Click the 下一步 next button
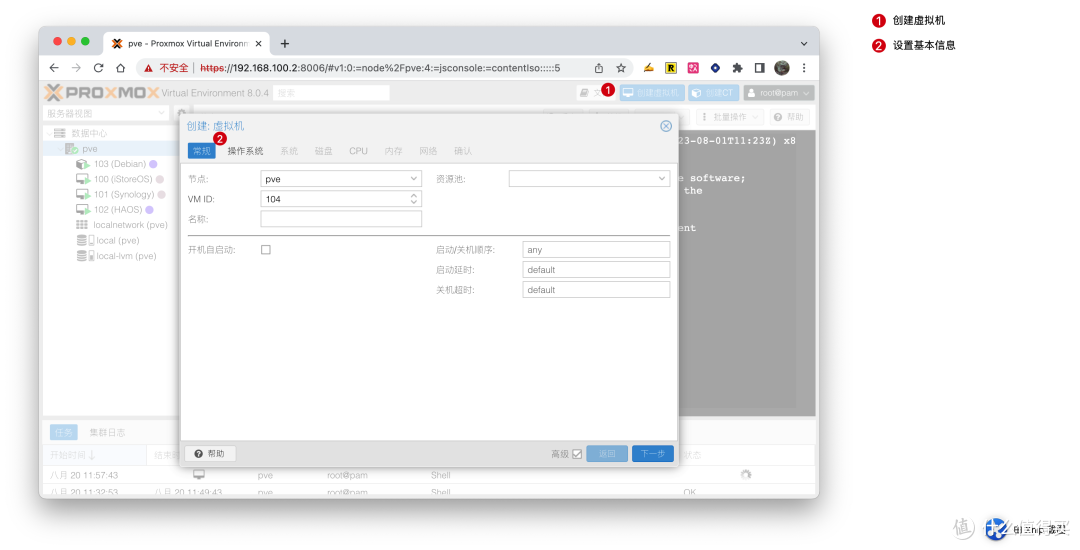 point(653,454)
